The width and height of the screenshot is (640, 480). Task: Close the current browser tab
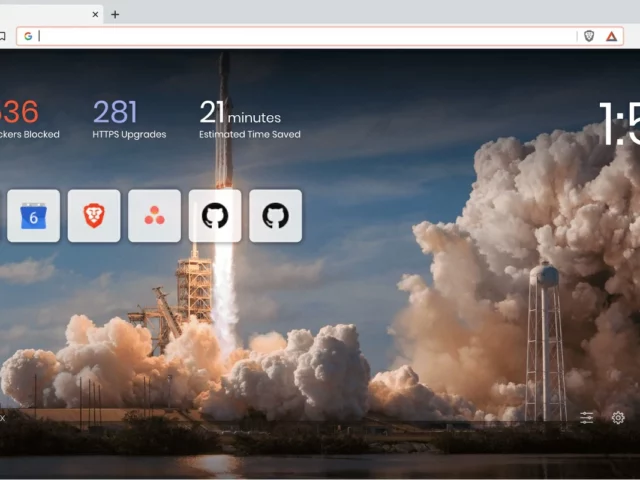(x=96, y=14)
